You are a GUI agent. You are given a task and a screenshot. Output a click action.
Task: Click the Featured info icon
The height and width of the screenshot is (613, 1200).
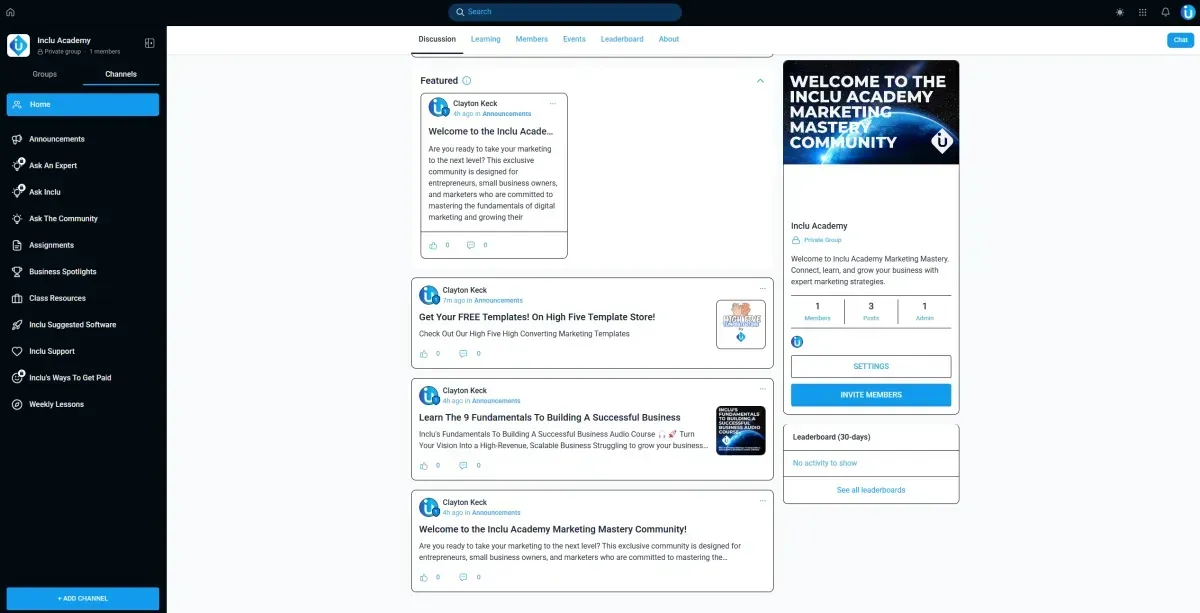(467, 81)
